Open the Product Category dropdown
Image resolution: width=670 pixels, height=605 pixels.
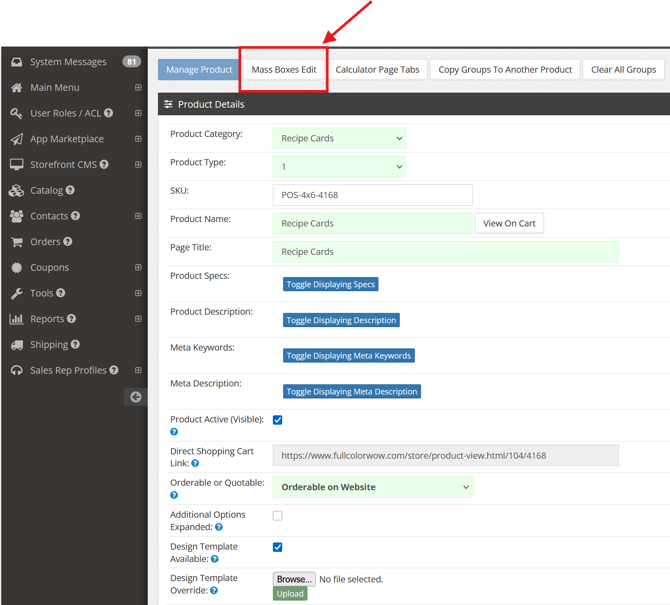point(339,139)
